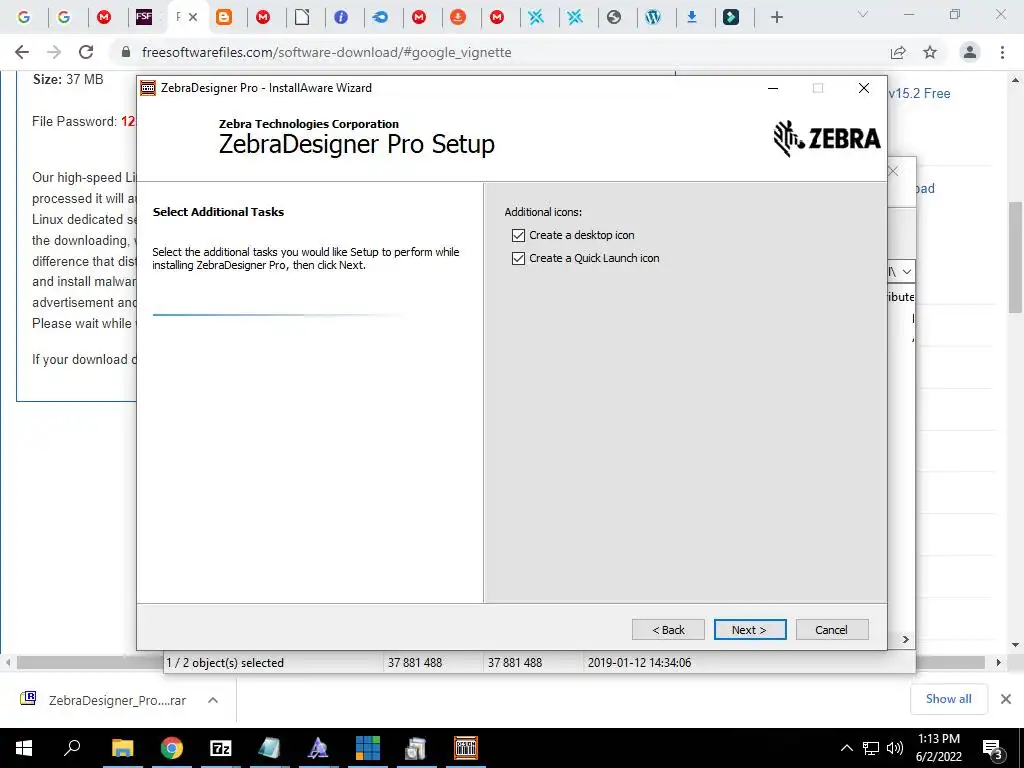Switch to the blue swirl icon tab
This screenshot has height=768, width=1024.
tap(380, 17)
